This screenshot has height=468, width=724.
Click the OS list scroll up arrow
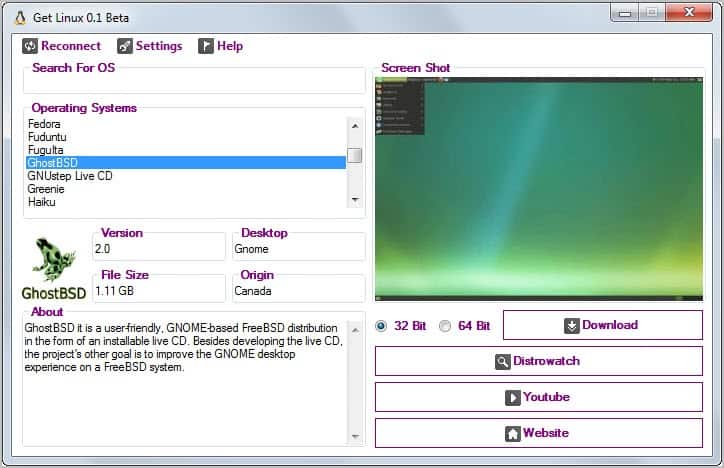tap(355, 126)
